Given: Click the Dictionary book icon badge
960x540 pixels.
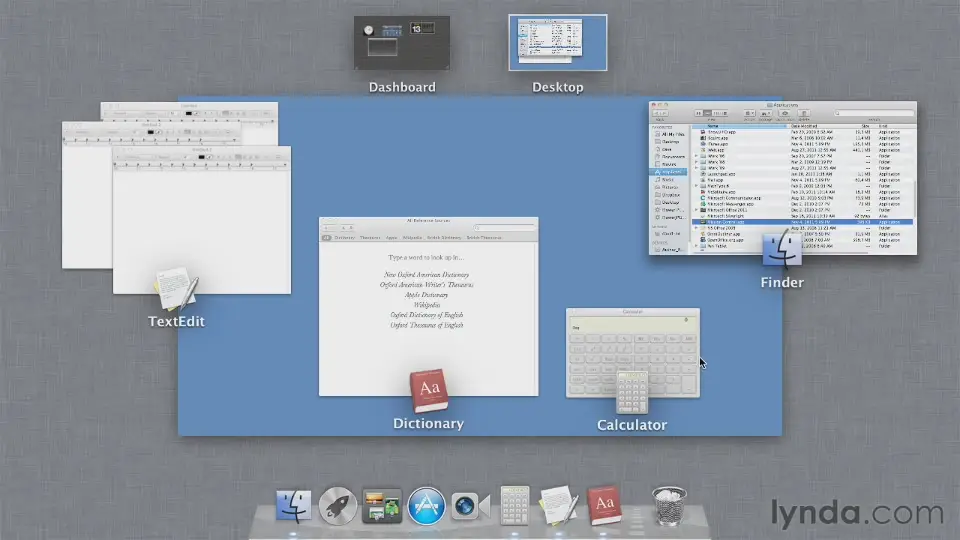Looking at the screenshot, I should [x=429, y=391].
